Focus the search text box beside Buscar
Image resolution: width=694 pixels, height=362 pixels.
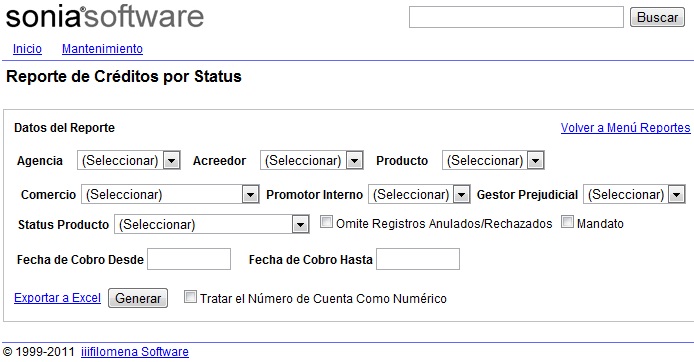coord(516,17)
